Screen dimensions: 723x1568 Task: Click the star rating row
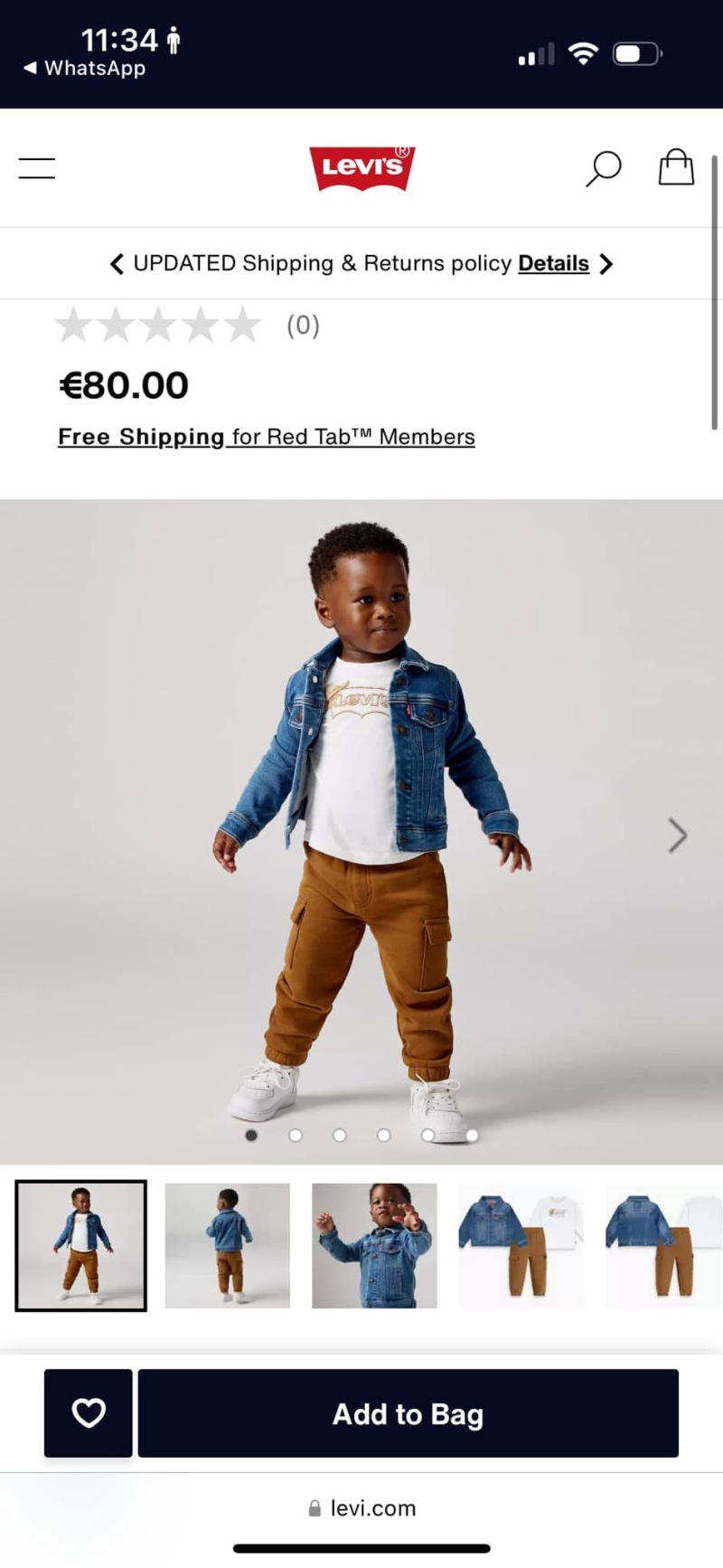pos(188,326)
